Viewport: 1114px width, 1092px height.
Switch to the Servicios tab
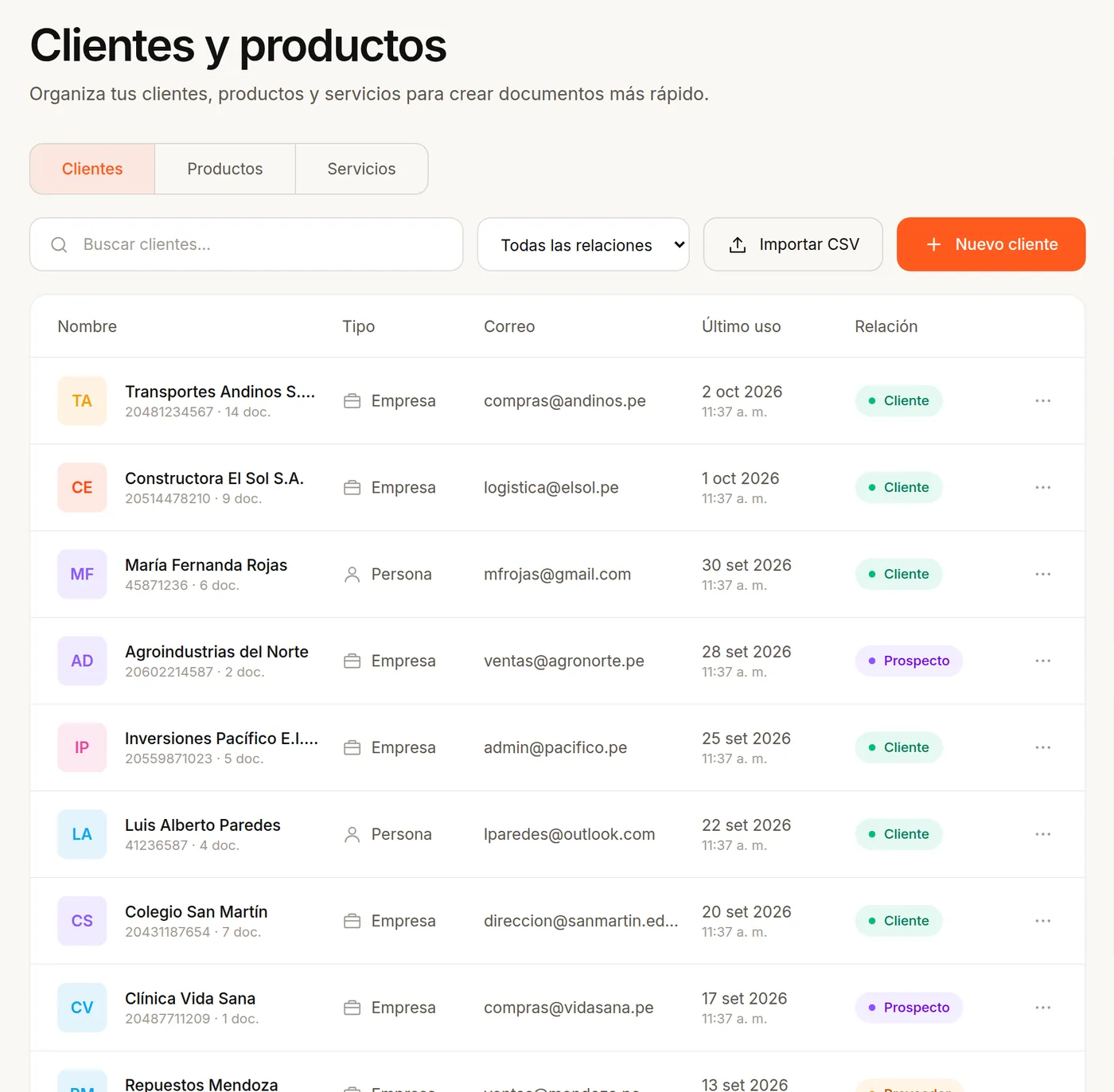pyautogui.click(x=361, y=169)
